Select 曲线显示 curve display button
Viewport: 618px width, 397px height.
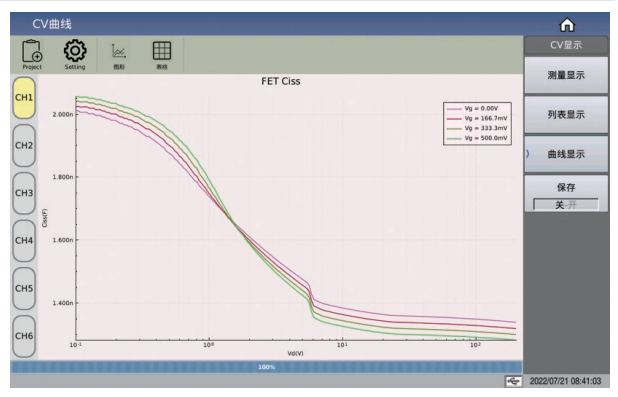click(566, 154)
